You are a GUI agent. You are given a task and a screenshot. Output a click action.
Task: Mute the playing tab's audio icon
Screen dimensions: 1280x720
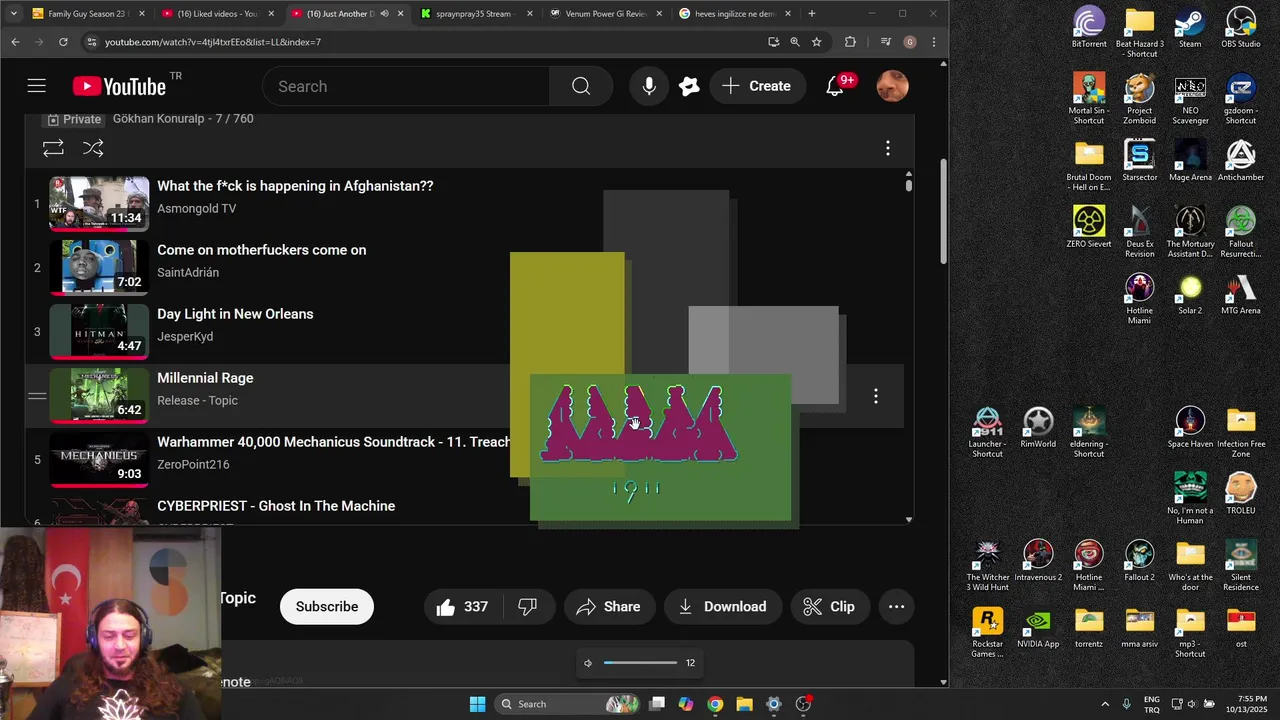click(384, 14)
